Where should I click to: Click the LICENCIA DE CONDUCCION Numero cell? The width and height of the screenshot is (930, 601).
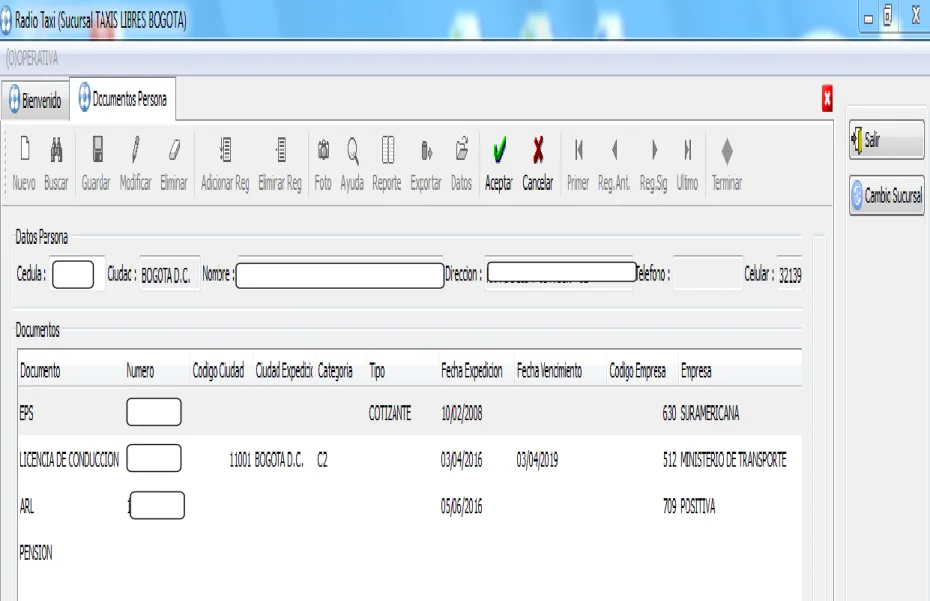pyautogui.click(x=154, y=458)
